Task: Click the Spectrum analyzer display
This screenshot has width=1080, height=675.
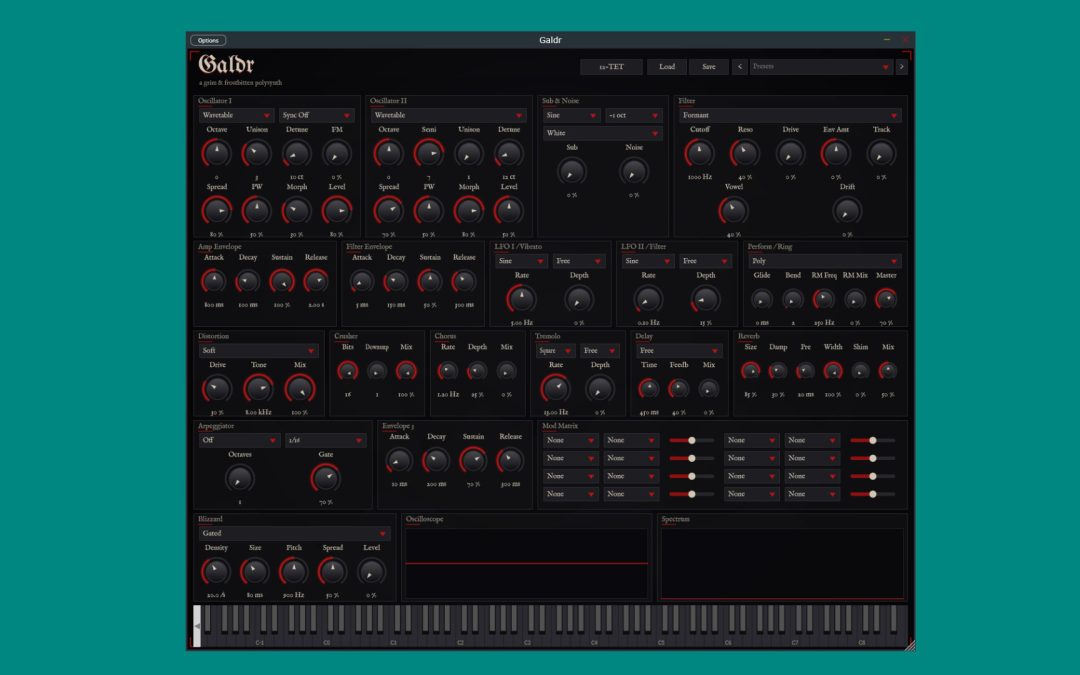Action: [782, 563]
